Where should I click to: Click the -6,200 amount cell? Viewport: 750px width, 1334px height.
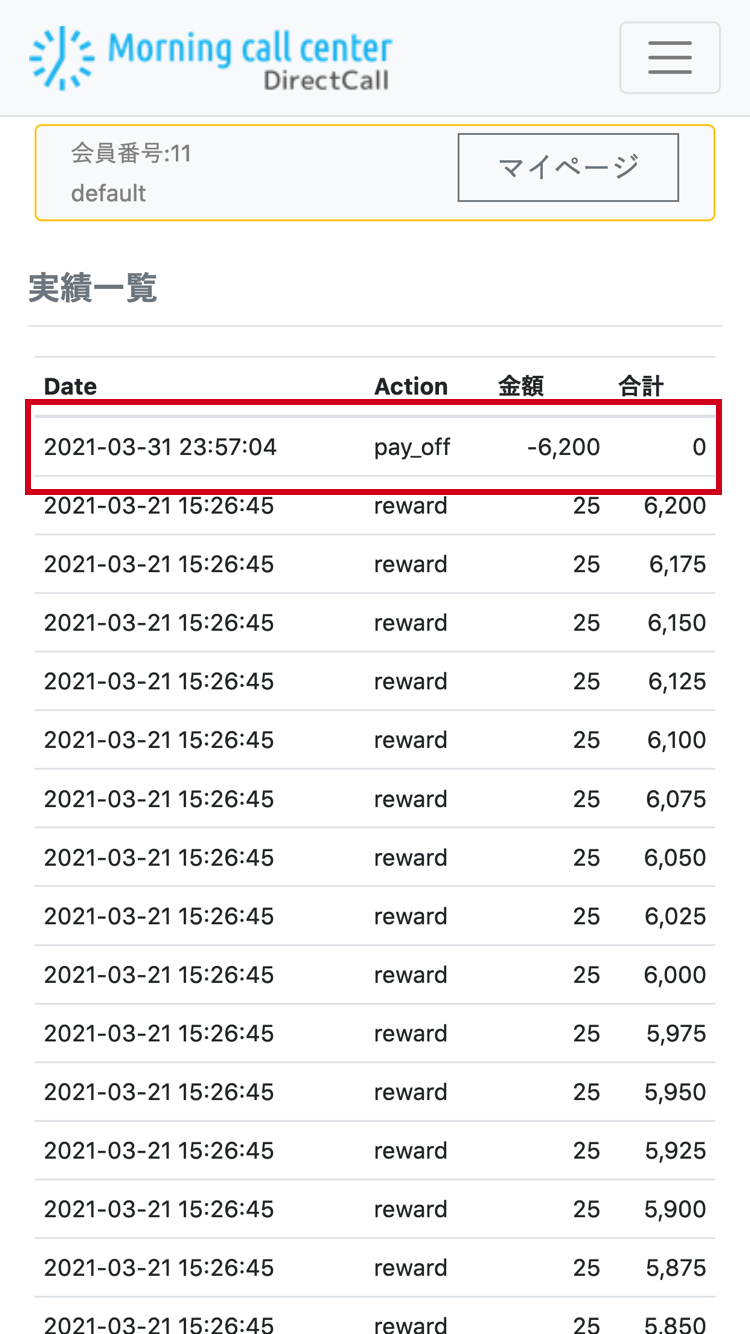[x=564, y=447]
